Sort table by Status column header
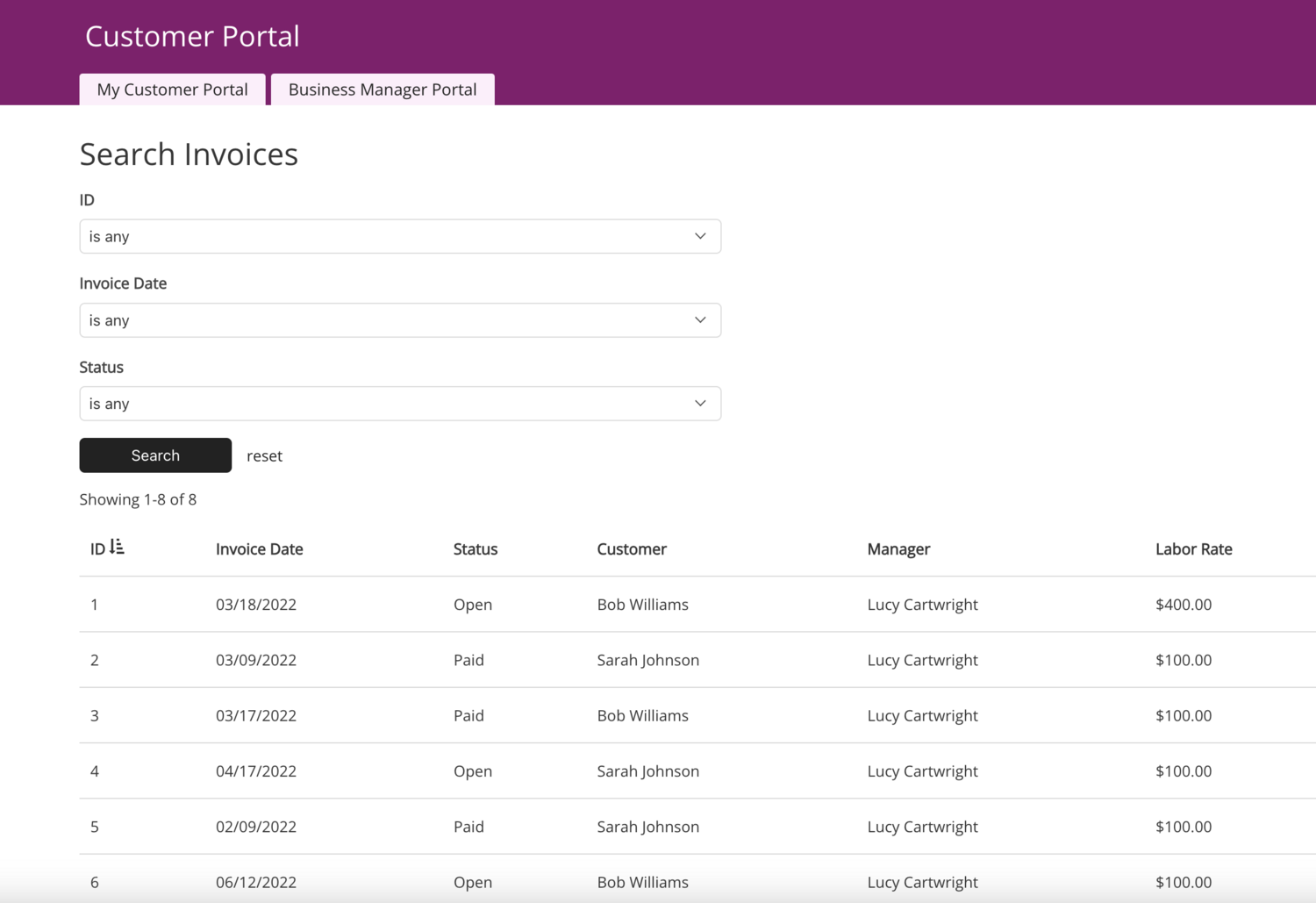 (475, 549)
